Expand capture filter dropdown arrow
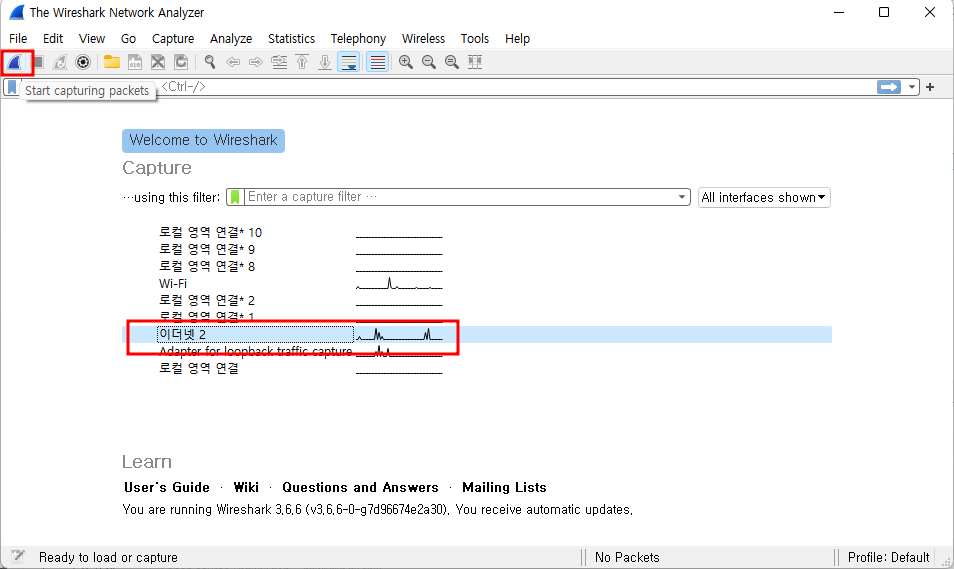This screenshot has width=954, height=569. pyautogui.click(x=682, y=197)
